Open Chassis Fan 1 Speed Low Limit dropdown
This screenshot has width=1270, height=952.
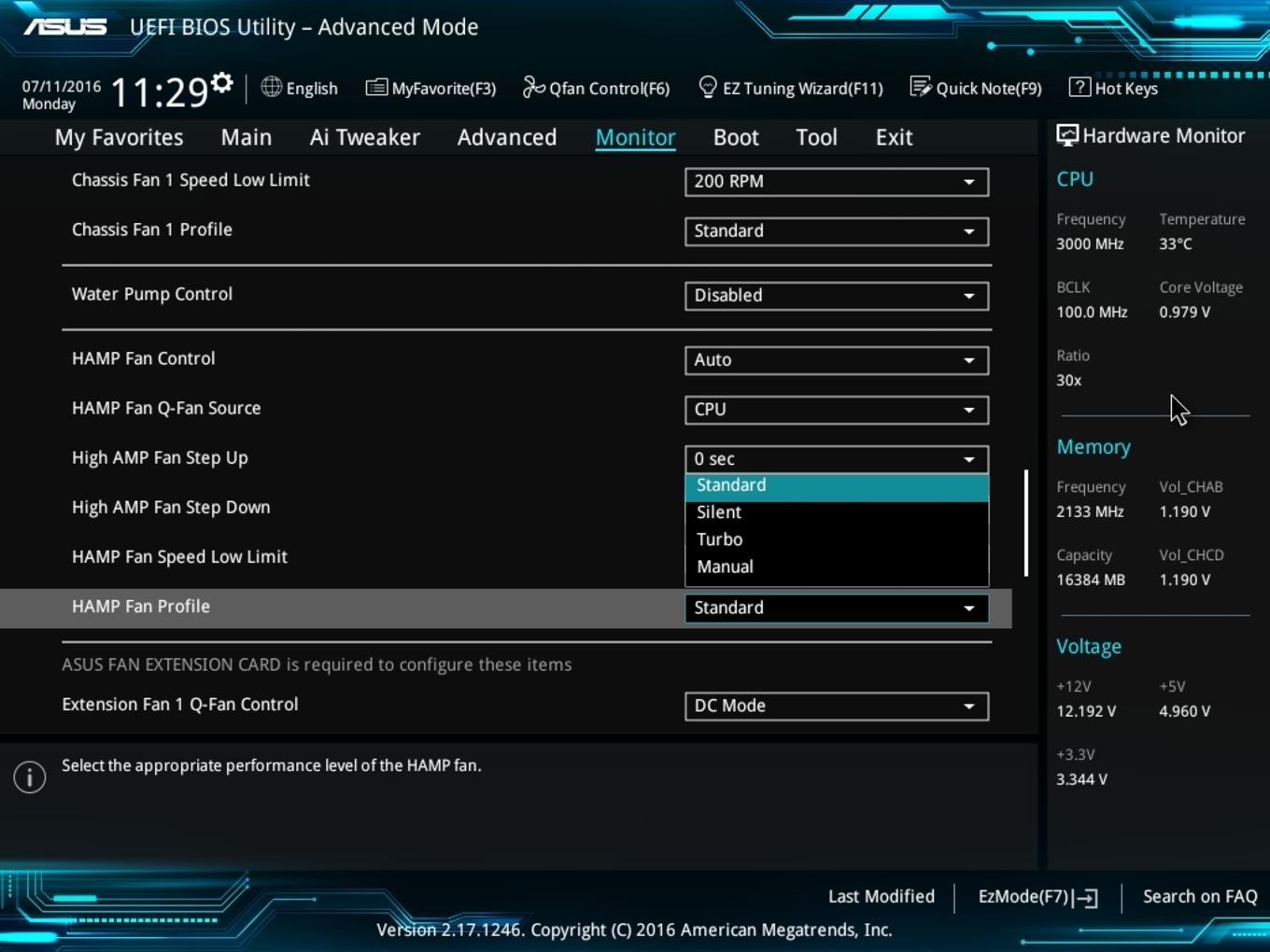pos(837,181)
